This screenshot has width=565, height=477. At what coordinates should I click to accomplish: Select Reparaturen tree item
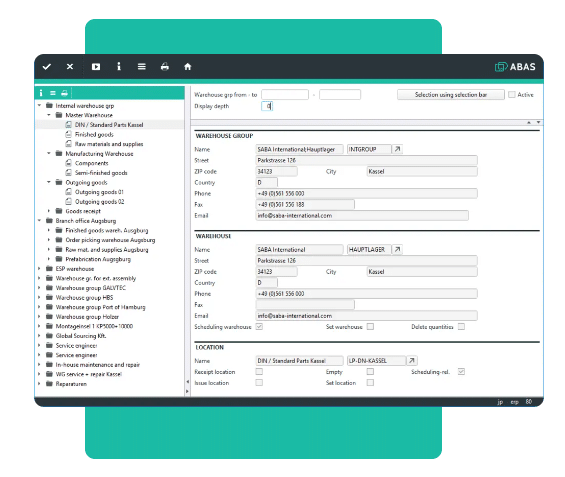71,384
